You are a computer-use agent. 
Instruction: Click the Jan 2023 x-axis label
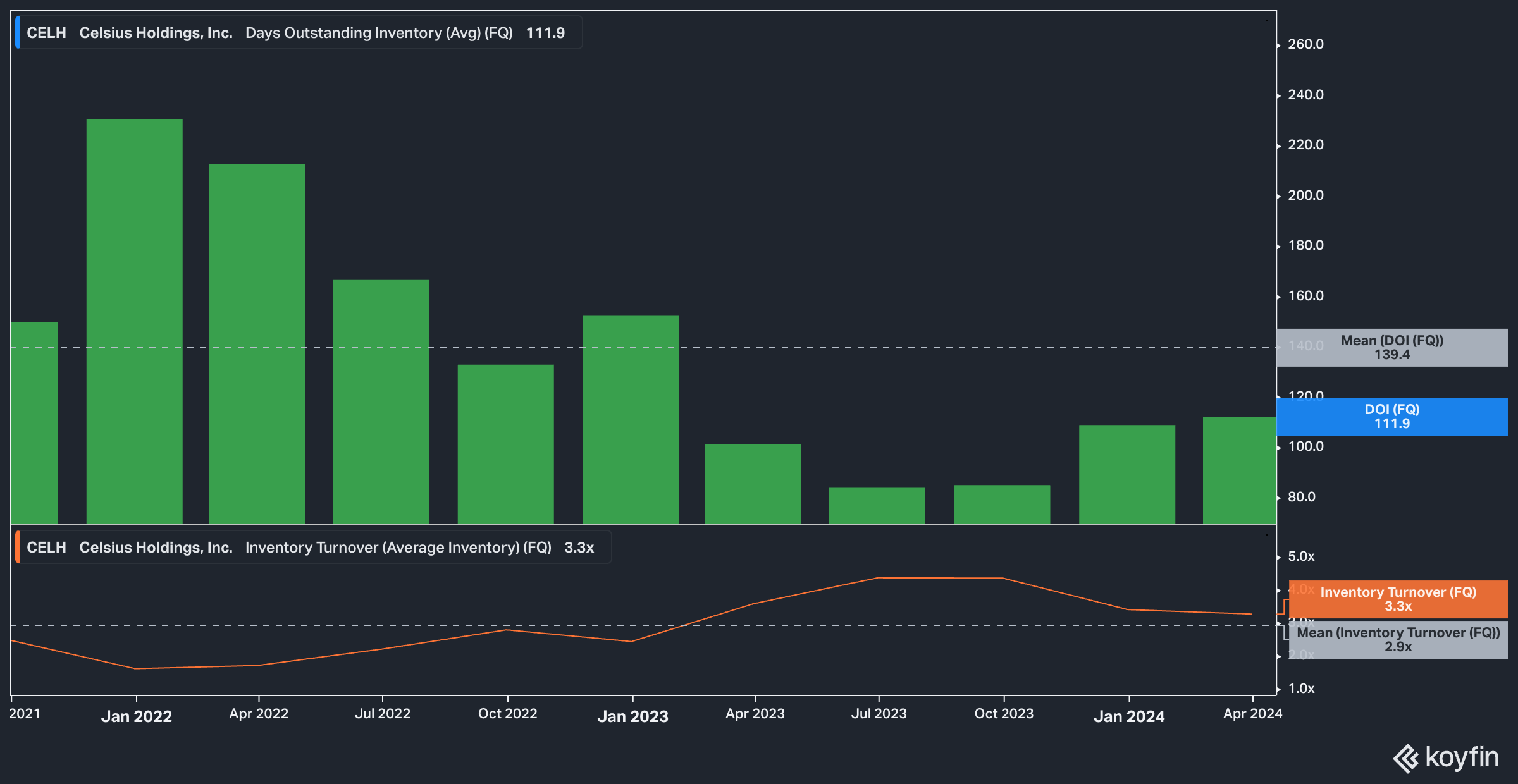[633, 716]
